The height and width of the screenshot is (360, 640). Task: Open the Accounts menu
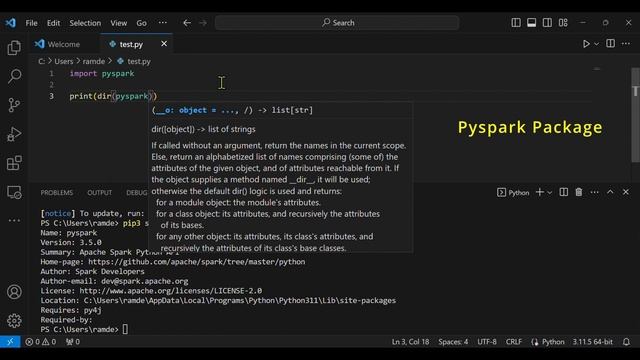click(x=14, y=292)
